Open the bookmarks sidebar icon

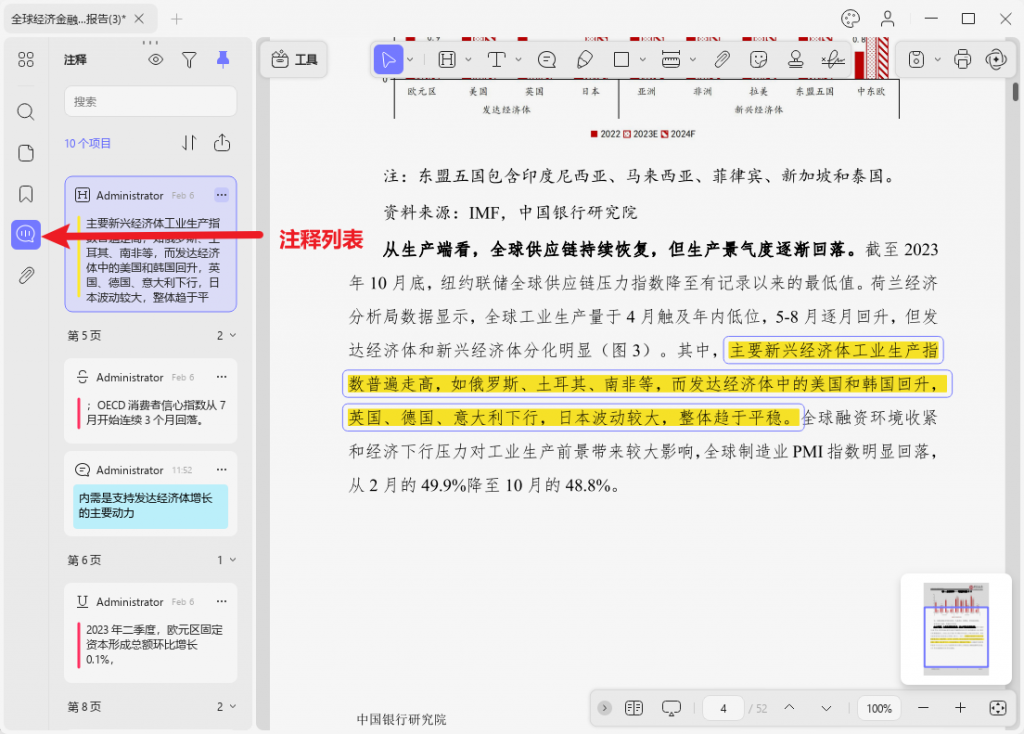[26, 194]
